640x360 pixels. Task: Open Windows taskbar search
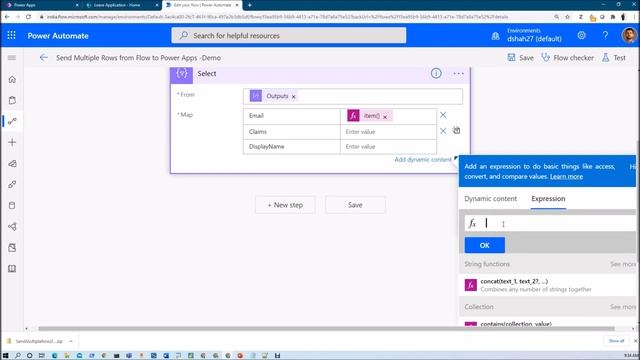[18, 356]
